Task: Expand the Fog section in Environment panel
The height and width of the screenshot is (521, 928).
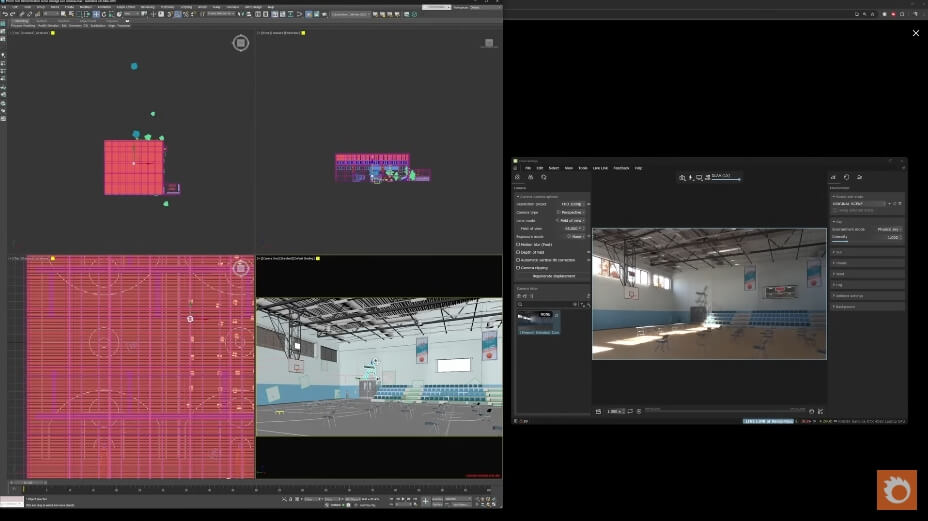Action: pyautogui.click(x=868, y=285)
